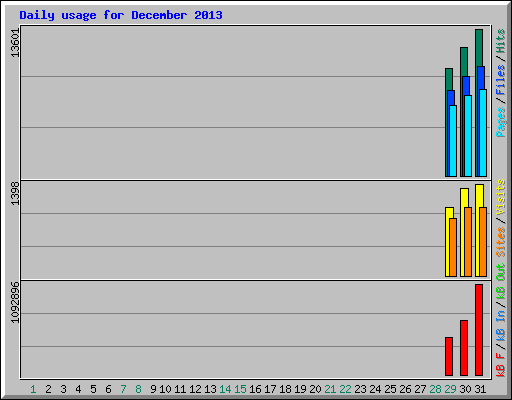512x400 pixels.
Task: Click day 1 on the x-axis
Action: click(x=33, y=389)
